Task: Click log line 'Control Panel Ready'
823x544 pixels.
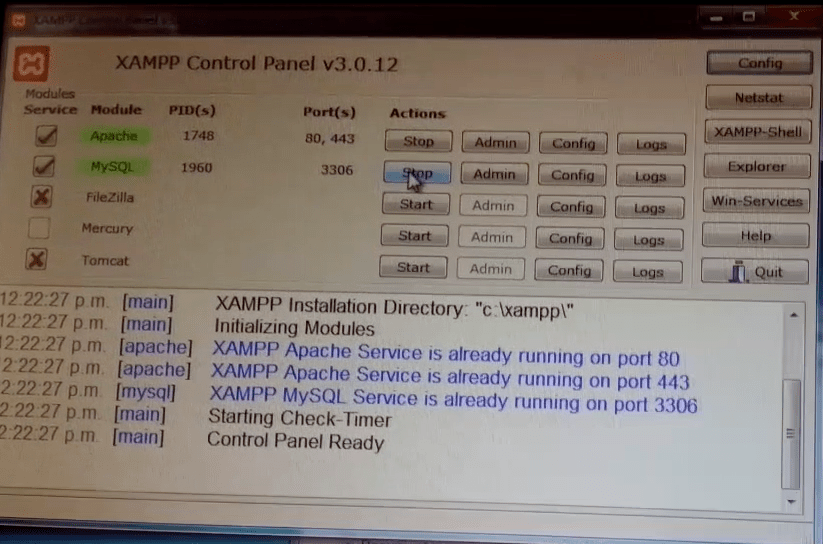Action: pyautogui.click(x=296, y=441)
